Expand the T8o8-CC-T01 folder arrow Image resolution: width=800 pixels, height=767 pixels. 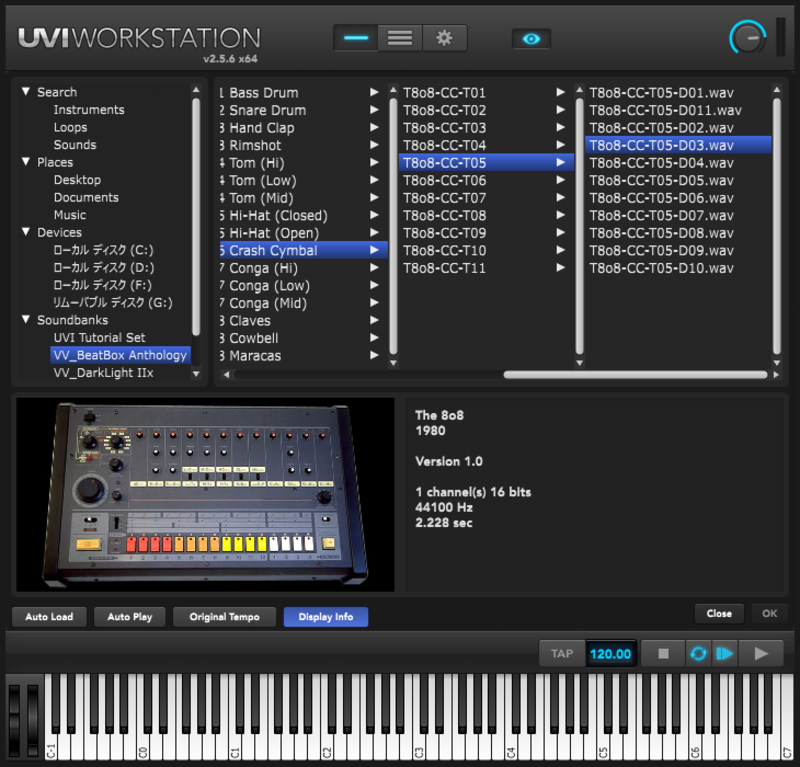560,92
